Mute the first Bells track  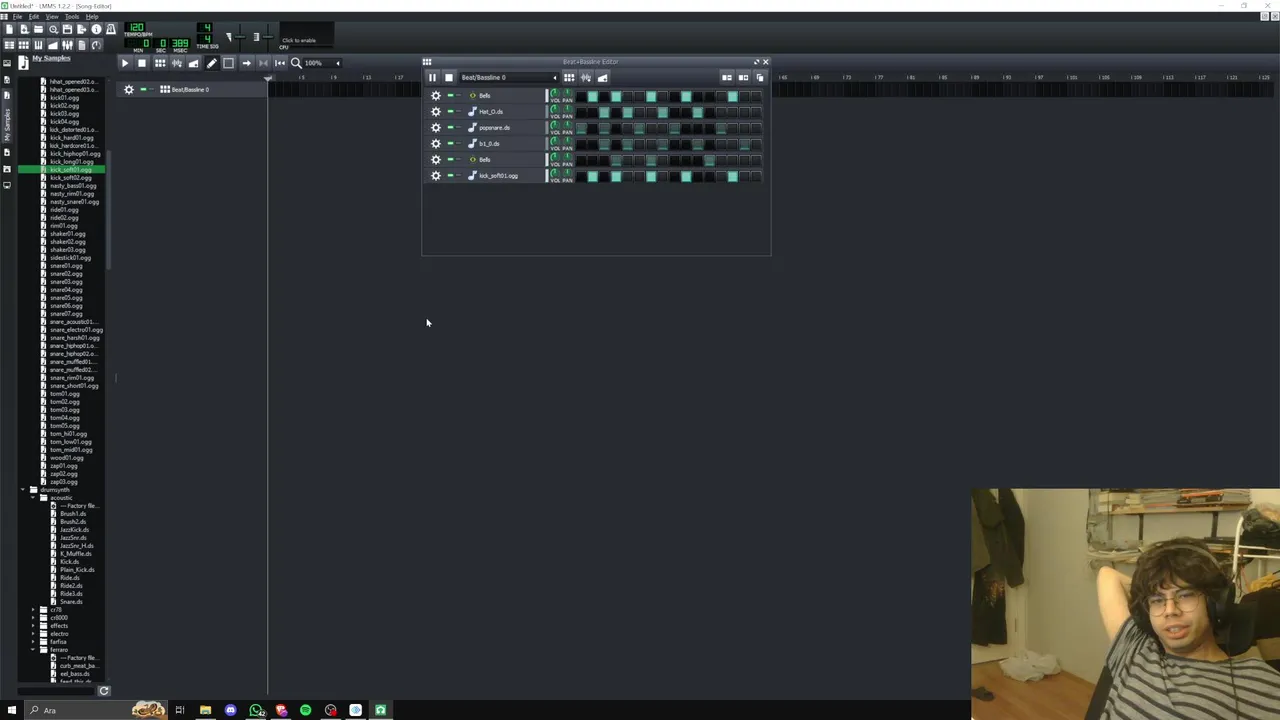pos(450,95)
